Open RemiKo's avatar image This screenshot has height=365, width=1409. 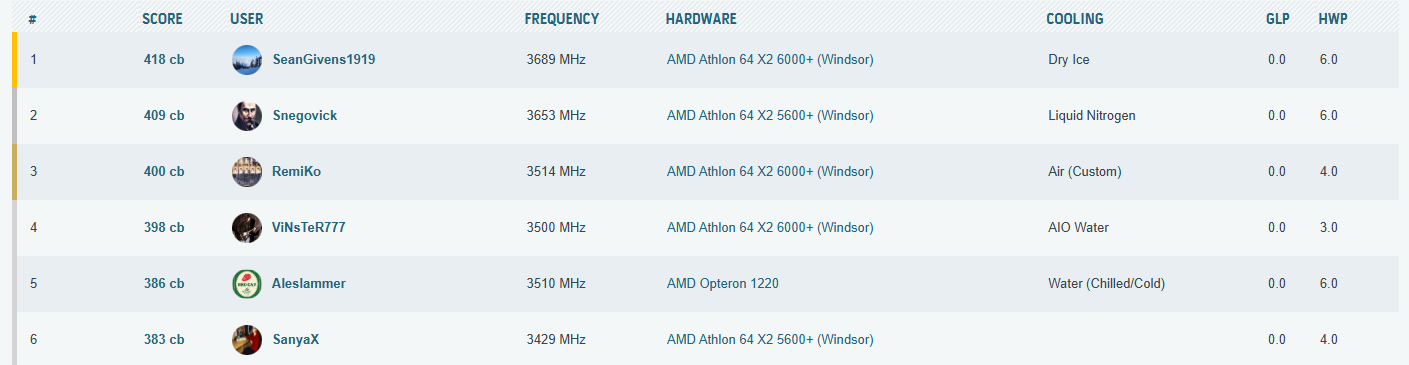(247, 172)
